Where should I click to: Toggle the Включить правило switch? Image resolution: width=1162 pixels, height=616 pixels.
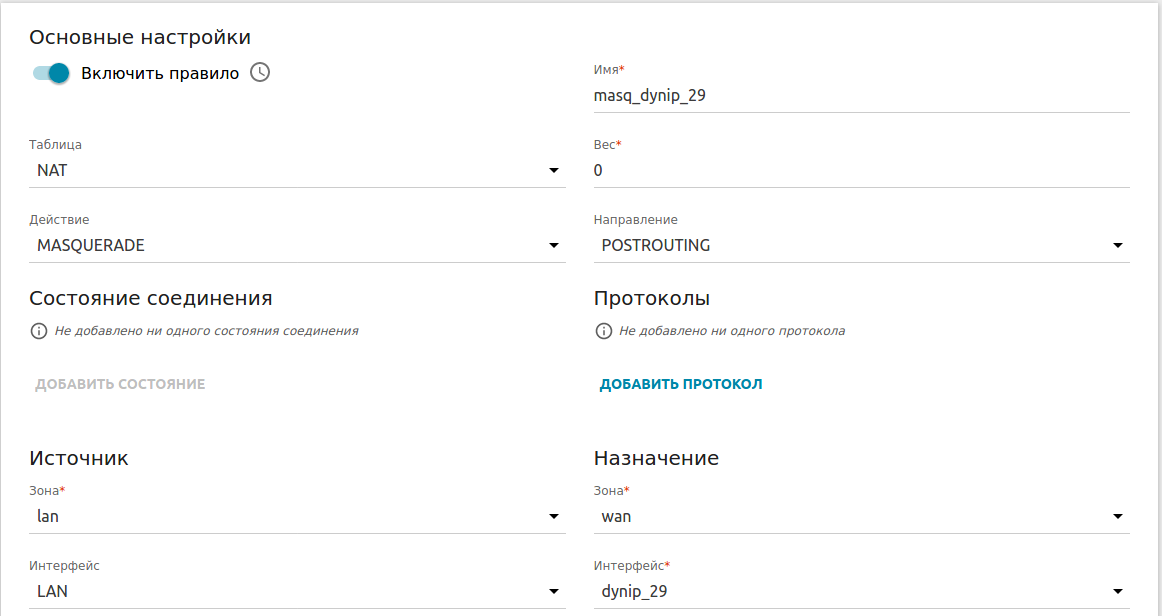(x=50, y=73)
